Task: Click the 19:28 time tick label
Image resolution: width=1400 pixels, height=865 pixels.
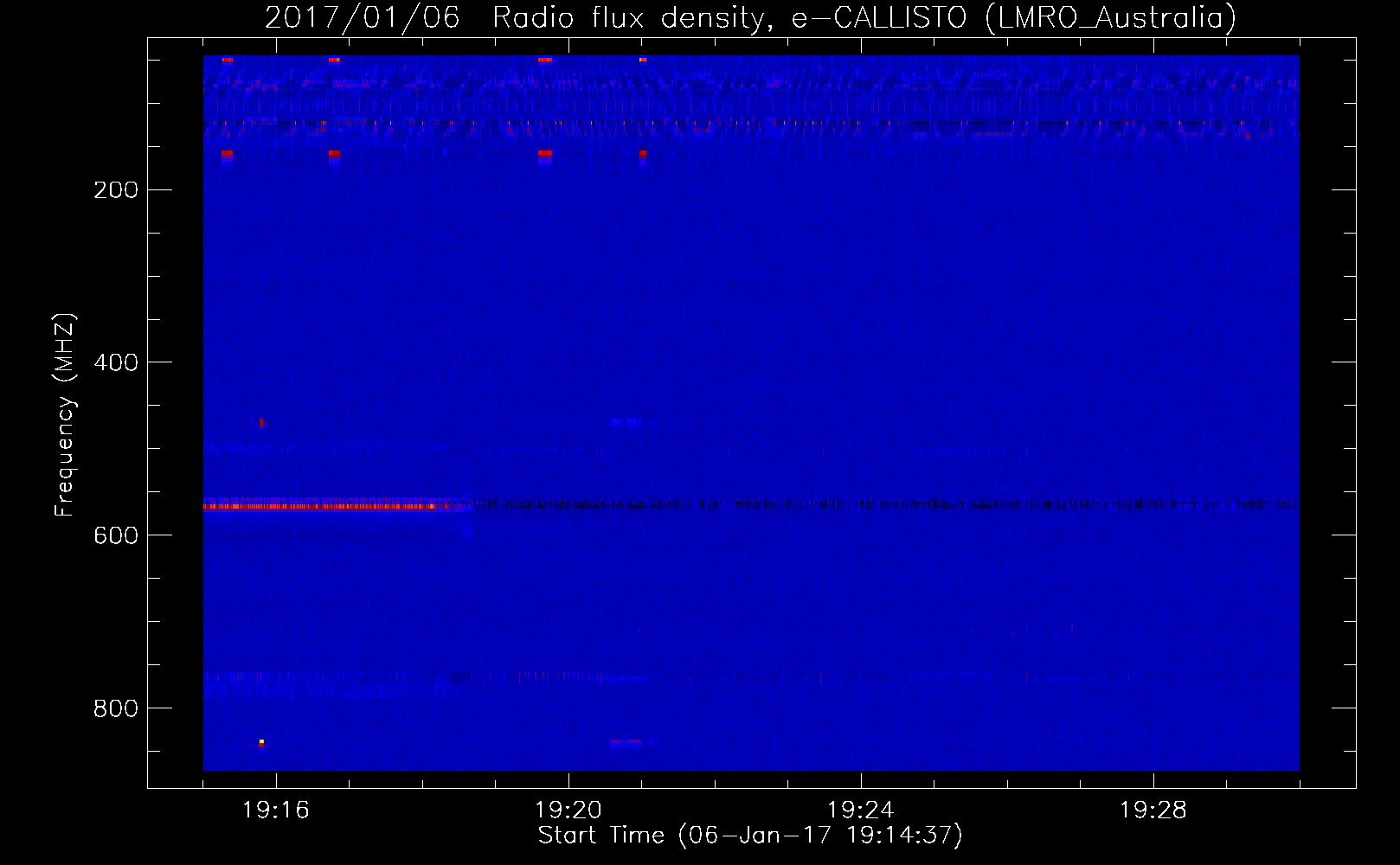Action: [1153, 811]
